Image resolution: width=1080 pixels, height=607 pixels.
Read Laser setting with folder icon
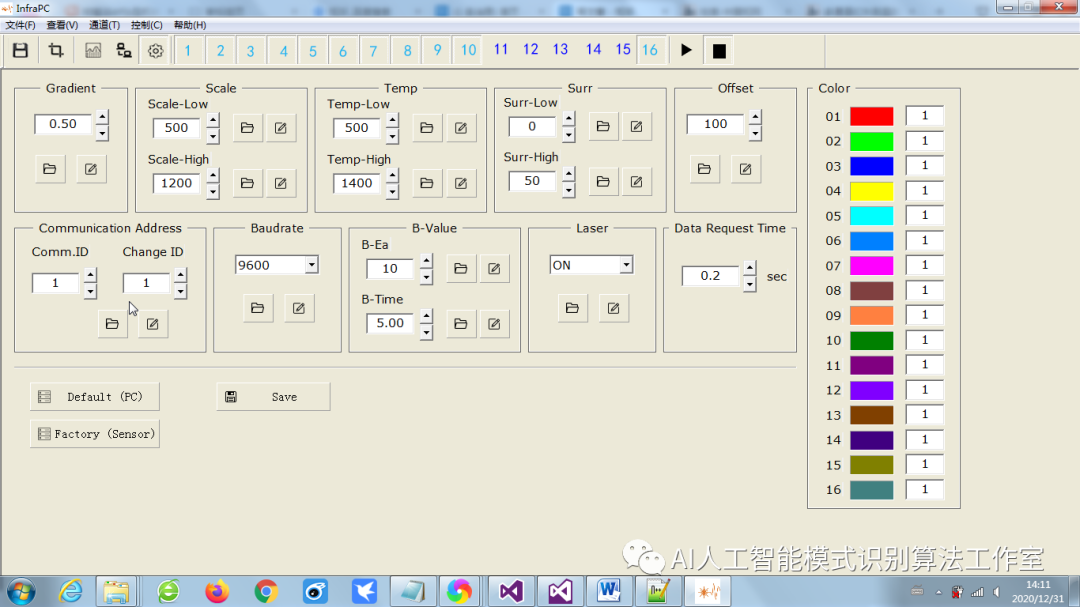point(572,308)
